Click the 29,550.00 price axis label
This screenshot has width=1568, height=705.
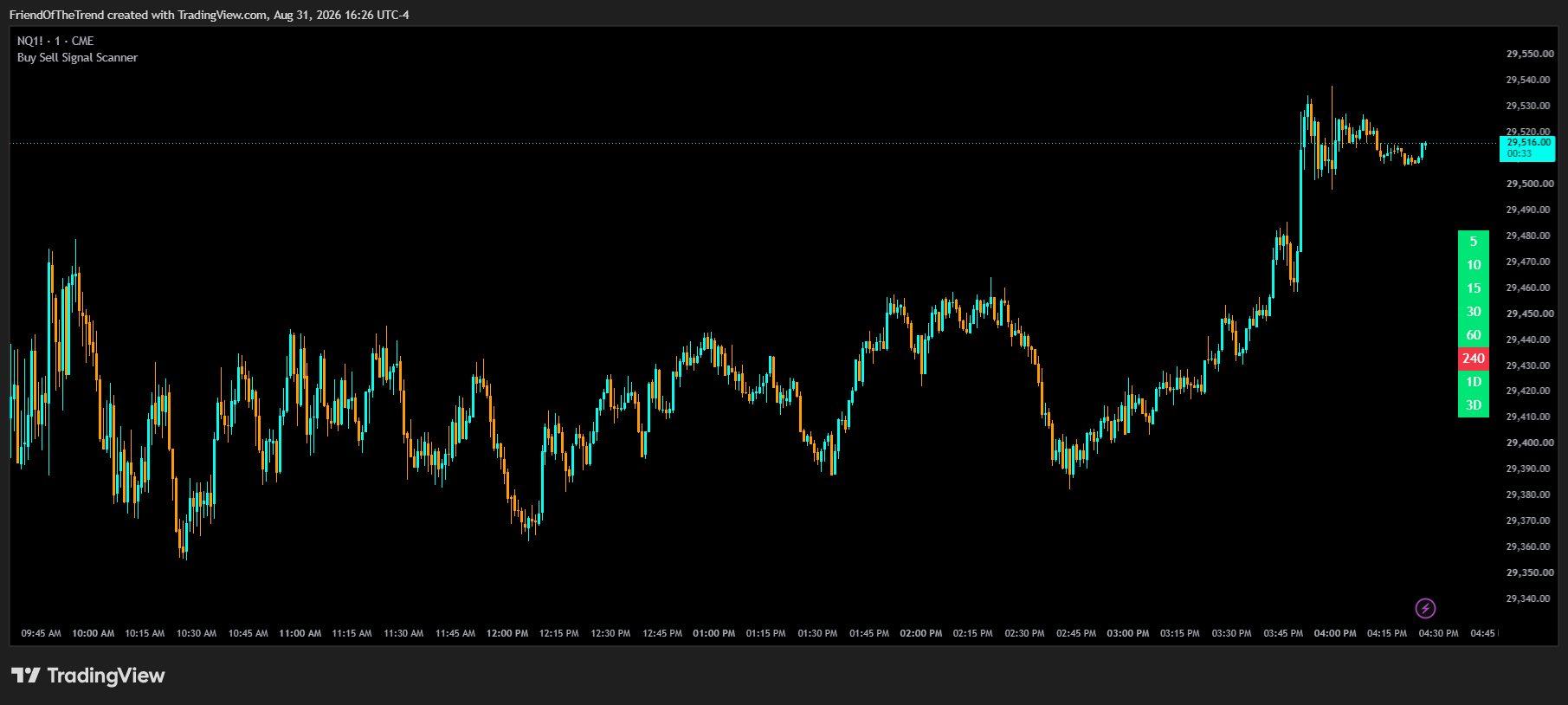(x=1530, y=54)
